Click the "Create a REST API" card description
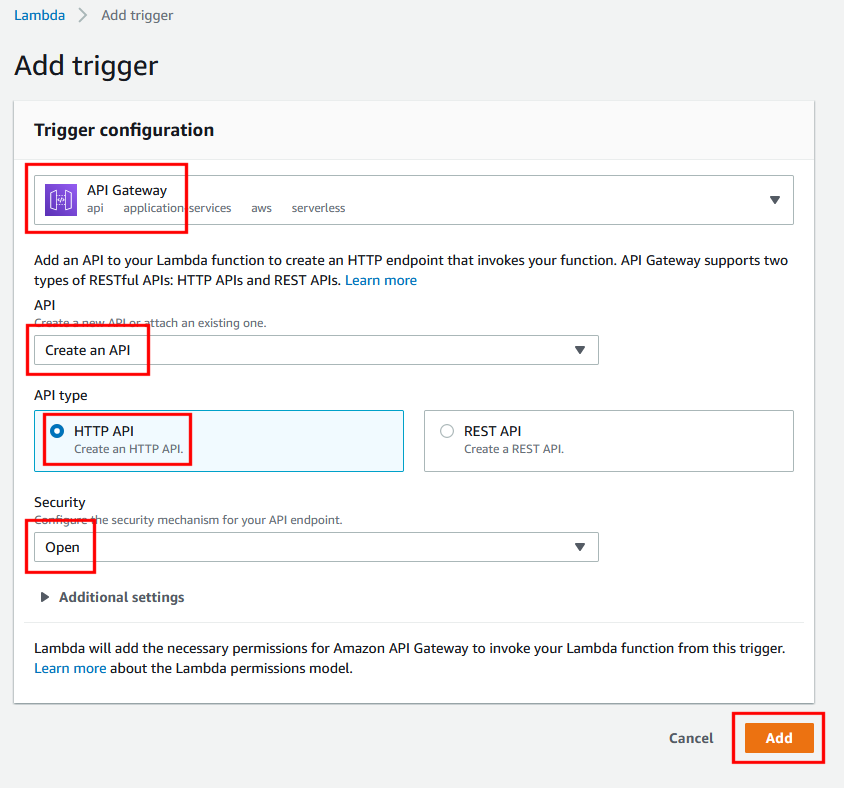The image size is (844, 788). point(514,449)
